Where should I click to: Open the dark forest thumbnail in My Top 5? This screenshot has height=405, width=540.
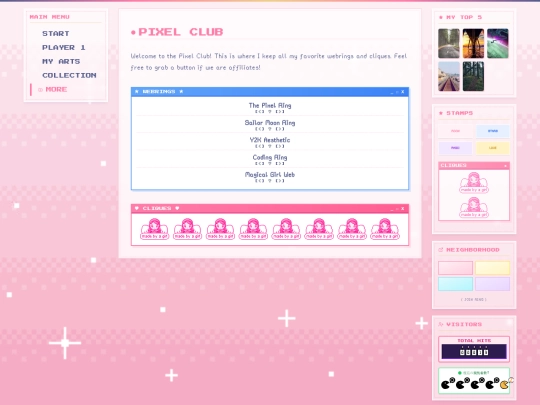pos(473,76)
